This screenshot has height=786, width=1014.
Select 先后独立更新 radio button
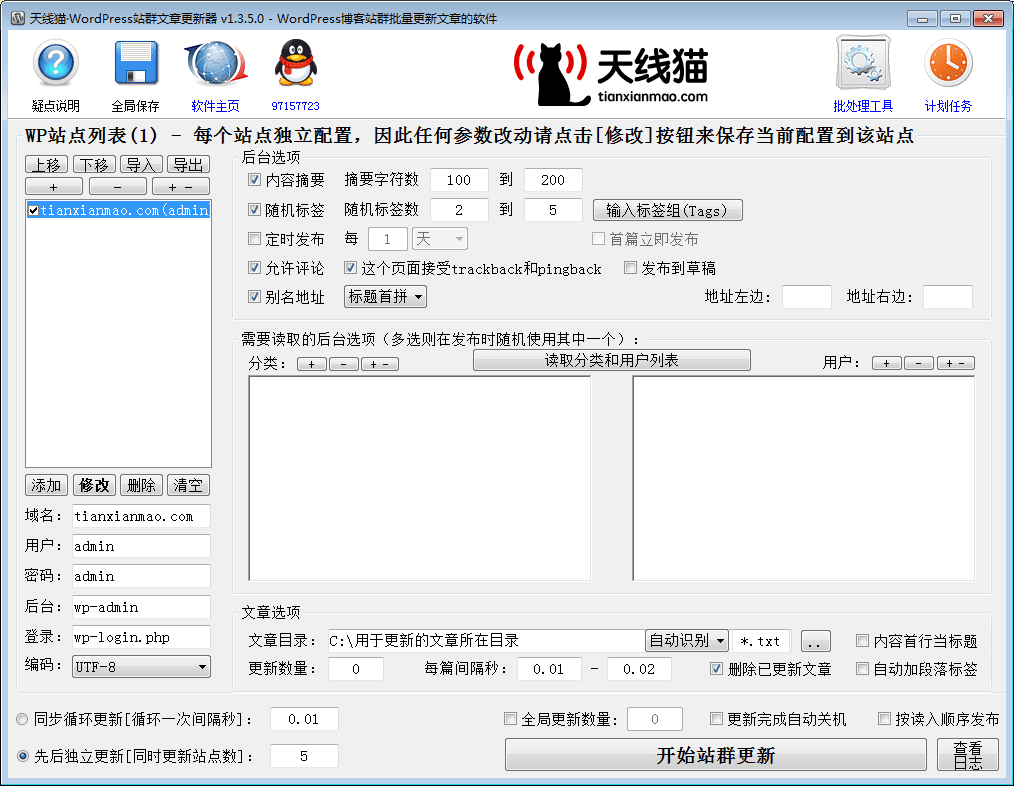23,756
